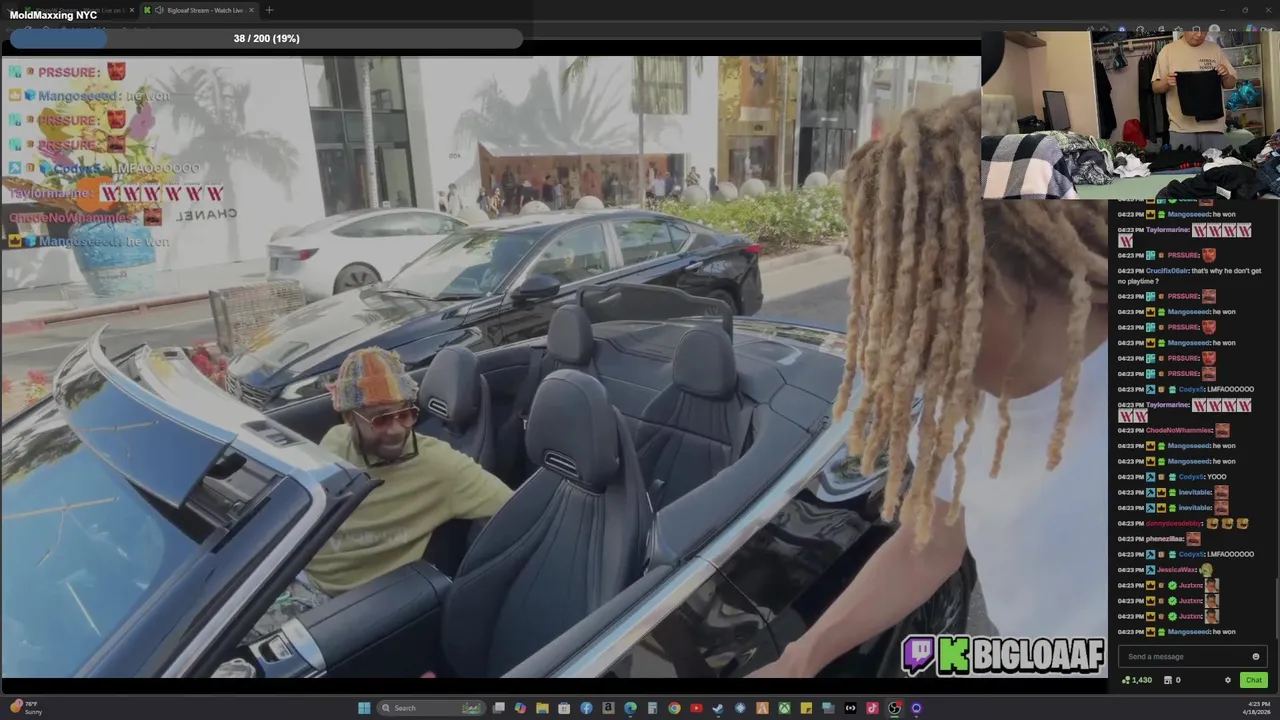The height and width of the screenshot is (720, 1280).
Task: Click the 38 / 200 goal progress bar
Action: (x=266, y=38)
